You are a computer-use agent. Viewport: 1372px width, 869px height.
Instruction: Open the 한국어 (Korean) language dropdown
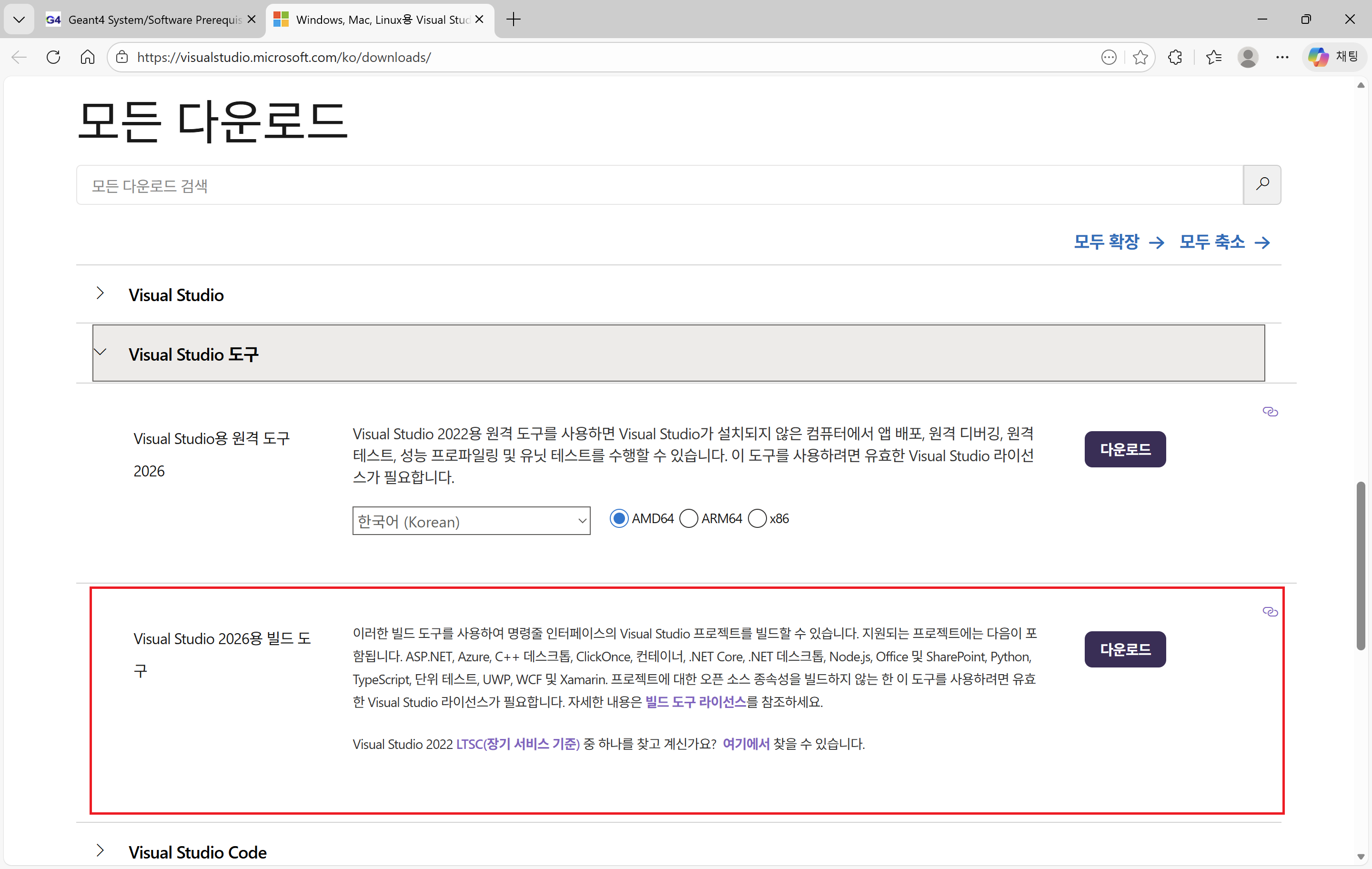click(471, 521)
